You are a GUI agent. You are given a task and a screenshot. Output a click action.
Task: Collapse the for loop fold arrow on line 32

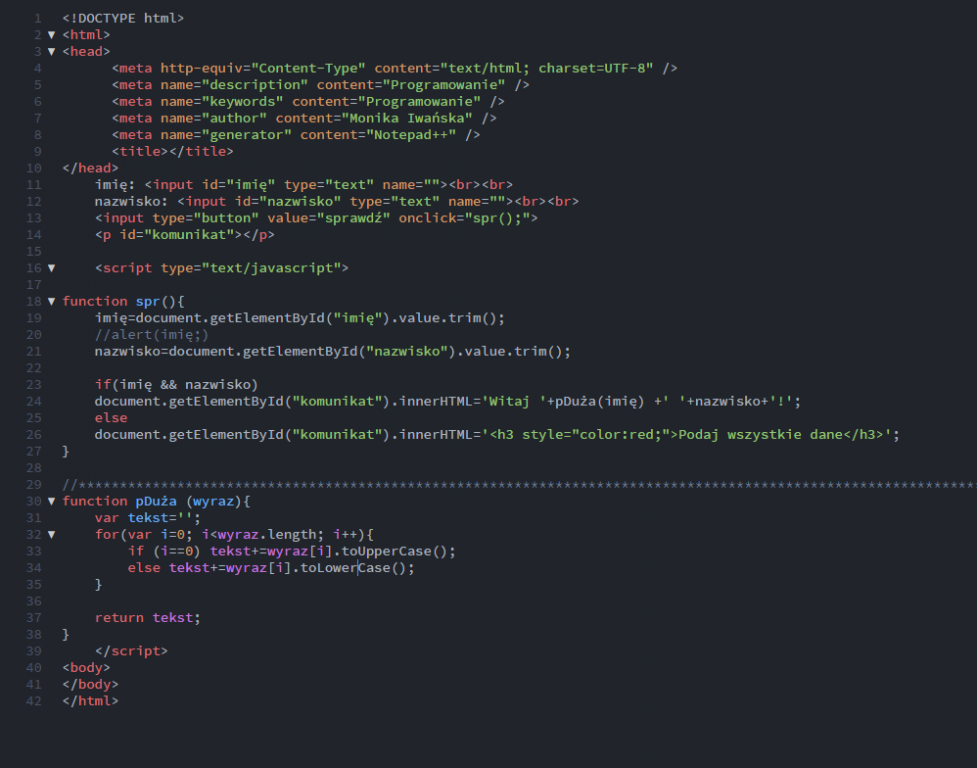pyautogui.click(x=52, y=534)
